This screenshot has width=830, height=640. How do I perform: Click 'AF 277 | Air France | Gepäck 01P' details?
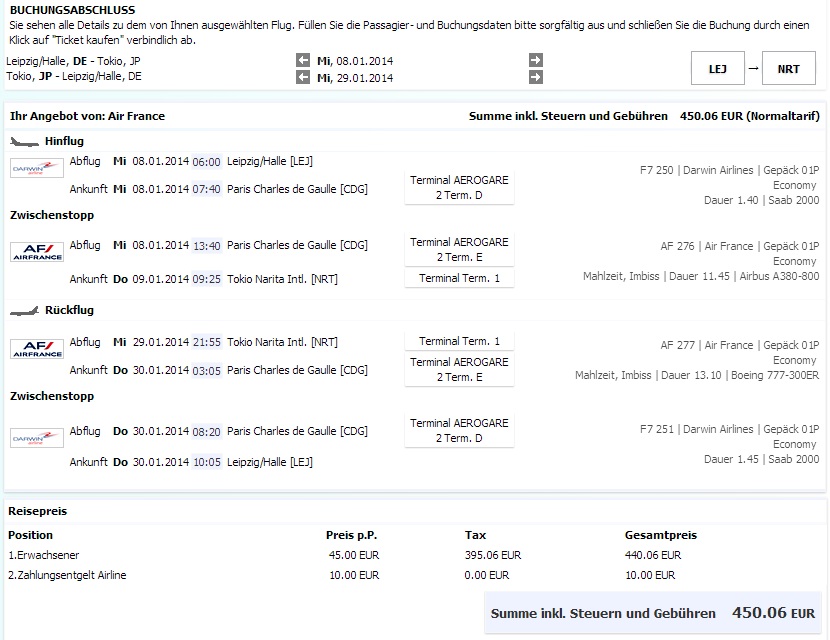pos(739,345)
